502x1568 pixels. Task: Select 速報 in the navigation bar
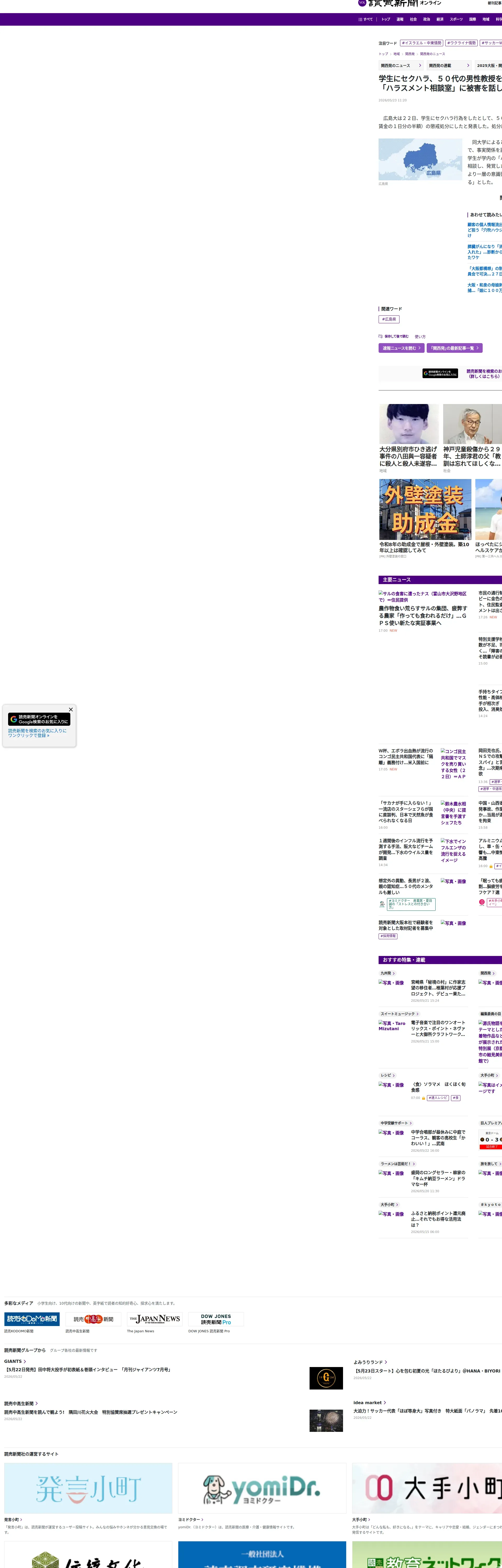tap(400, 20)
